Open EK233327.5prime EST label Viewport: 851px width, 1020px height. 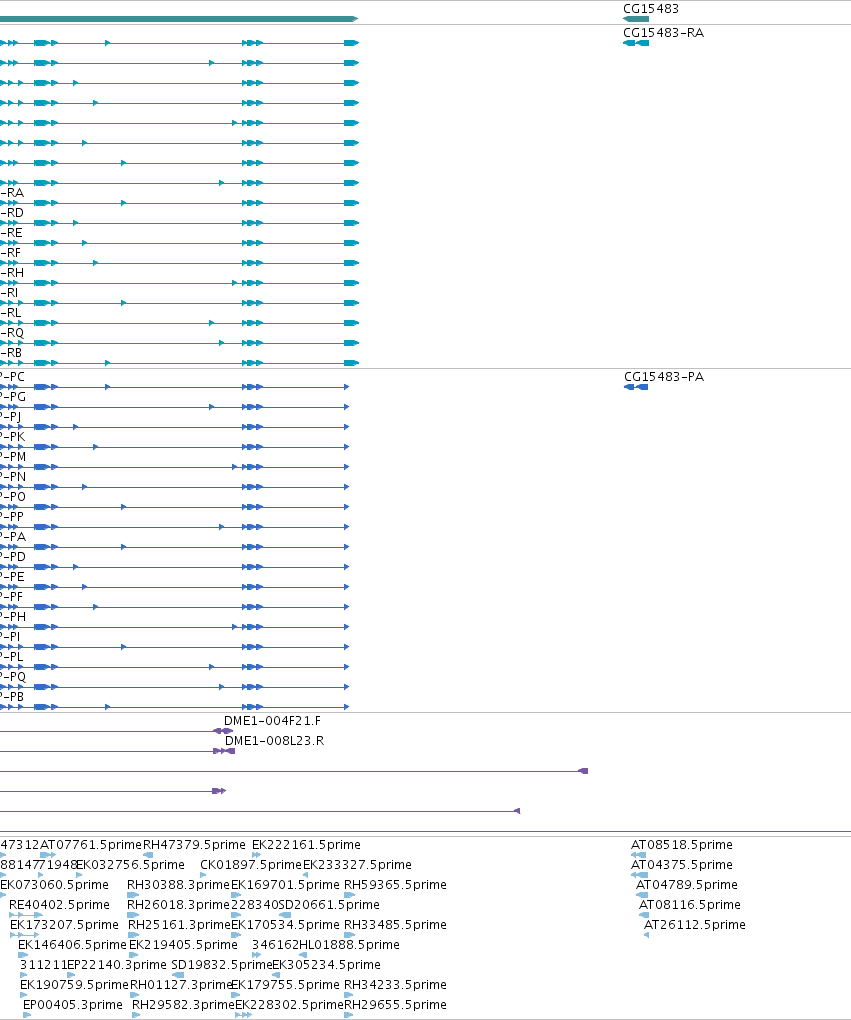pyautogui.click(x=357, y=865)
